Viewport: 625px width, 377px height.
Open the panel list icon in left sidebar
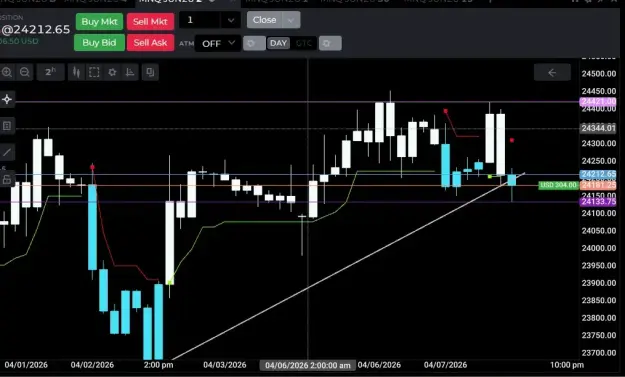point(7,126)
